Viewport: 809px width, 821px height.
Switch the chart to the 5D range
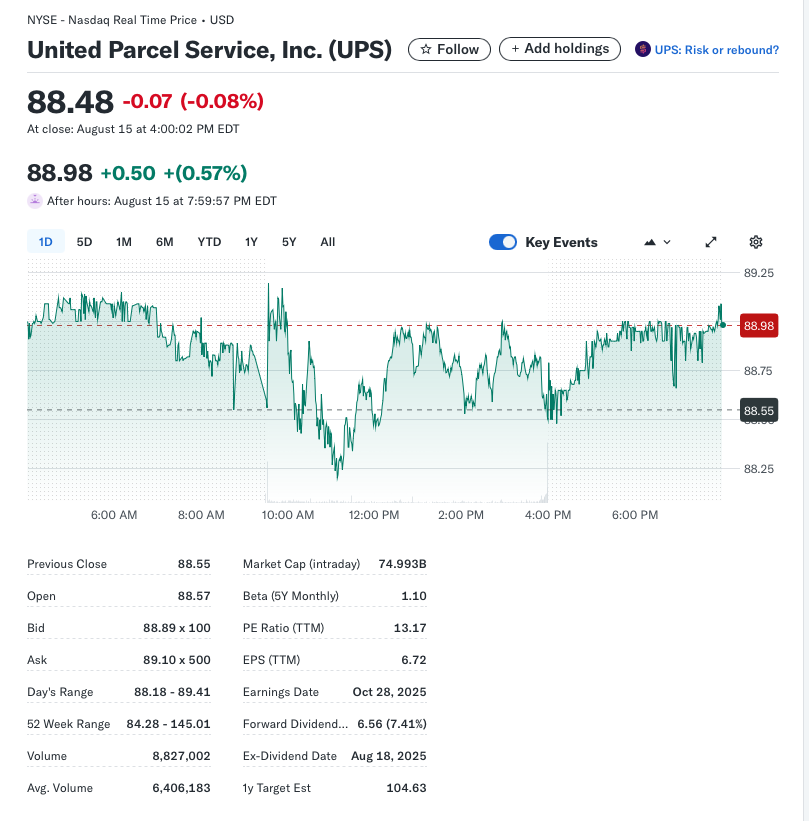[85, 242]
